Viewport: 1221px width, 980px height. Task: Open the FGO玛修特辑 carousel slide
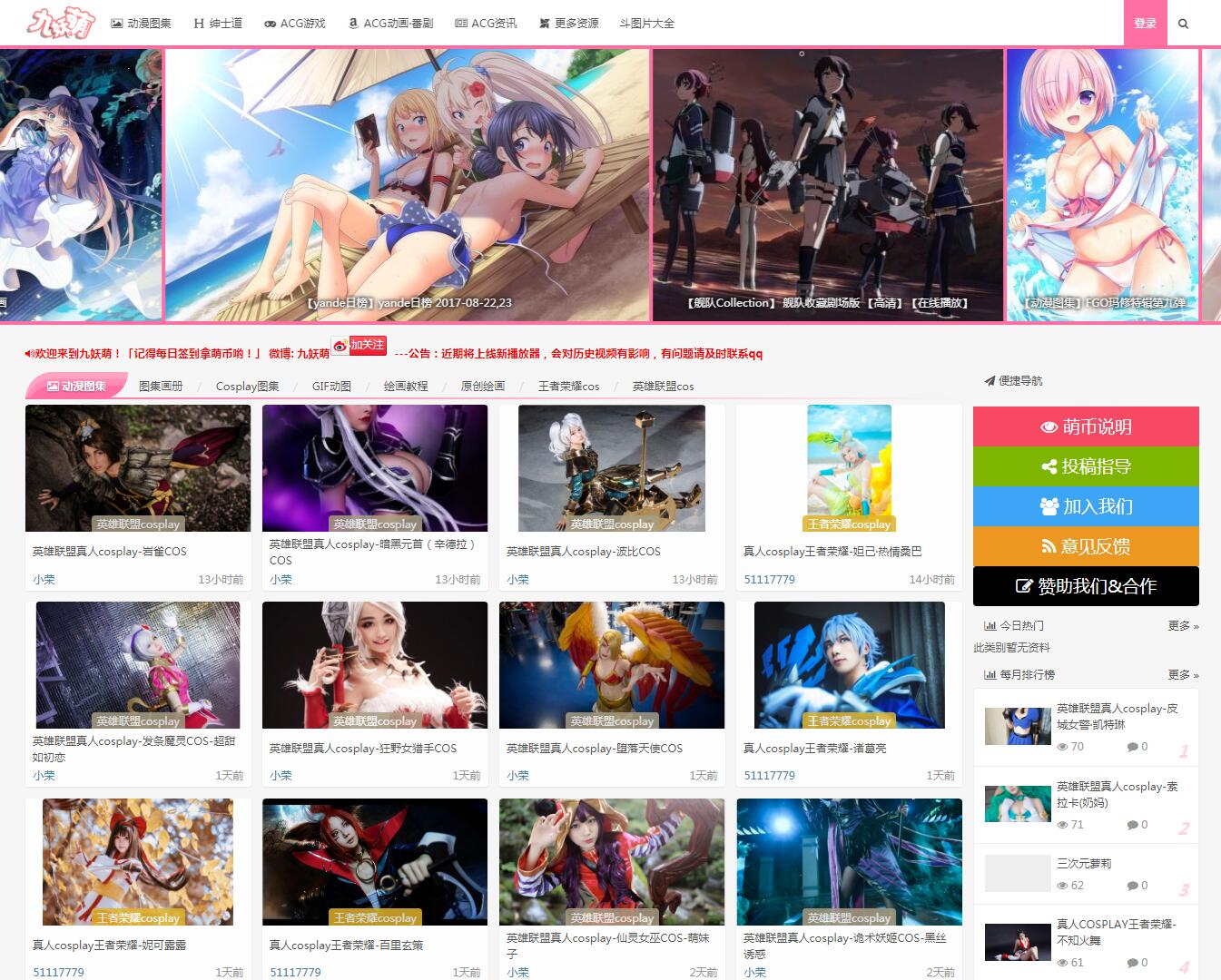(x=1103, y=185)
